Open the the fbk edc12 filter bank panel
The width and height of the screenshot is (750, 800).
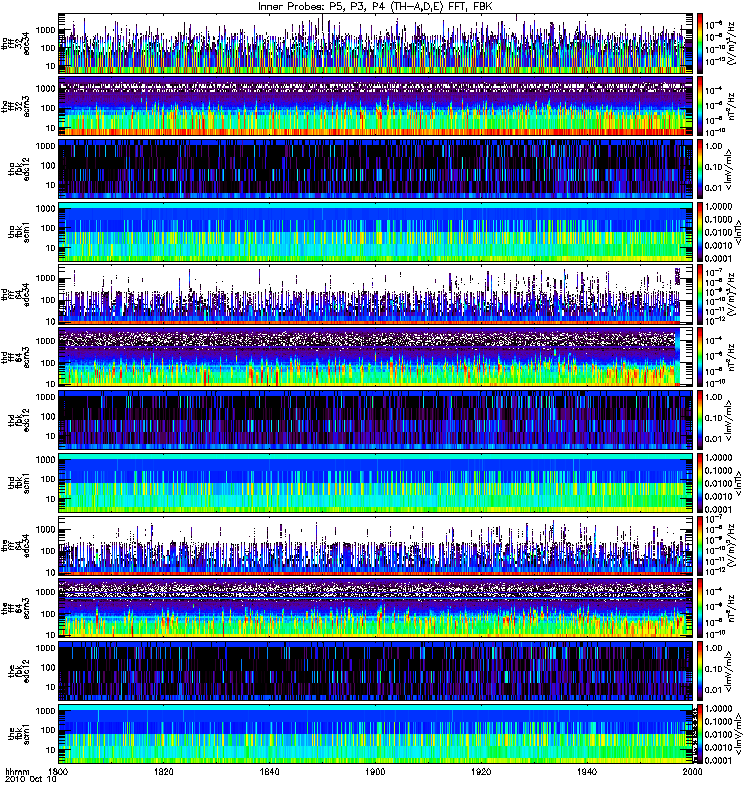[376, 671]
